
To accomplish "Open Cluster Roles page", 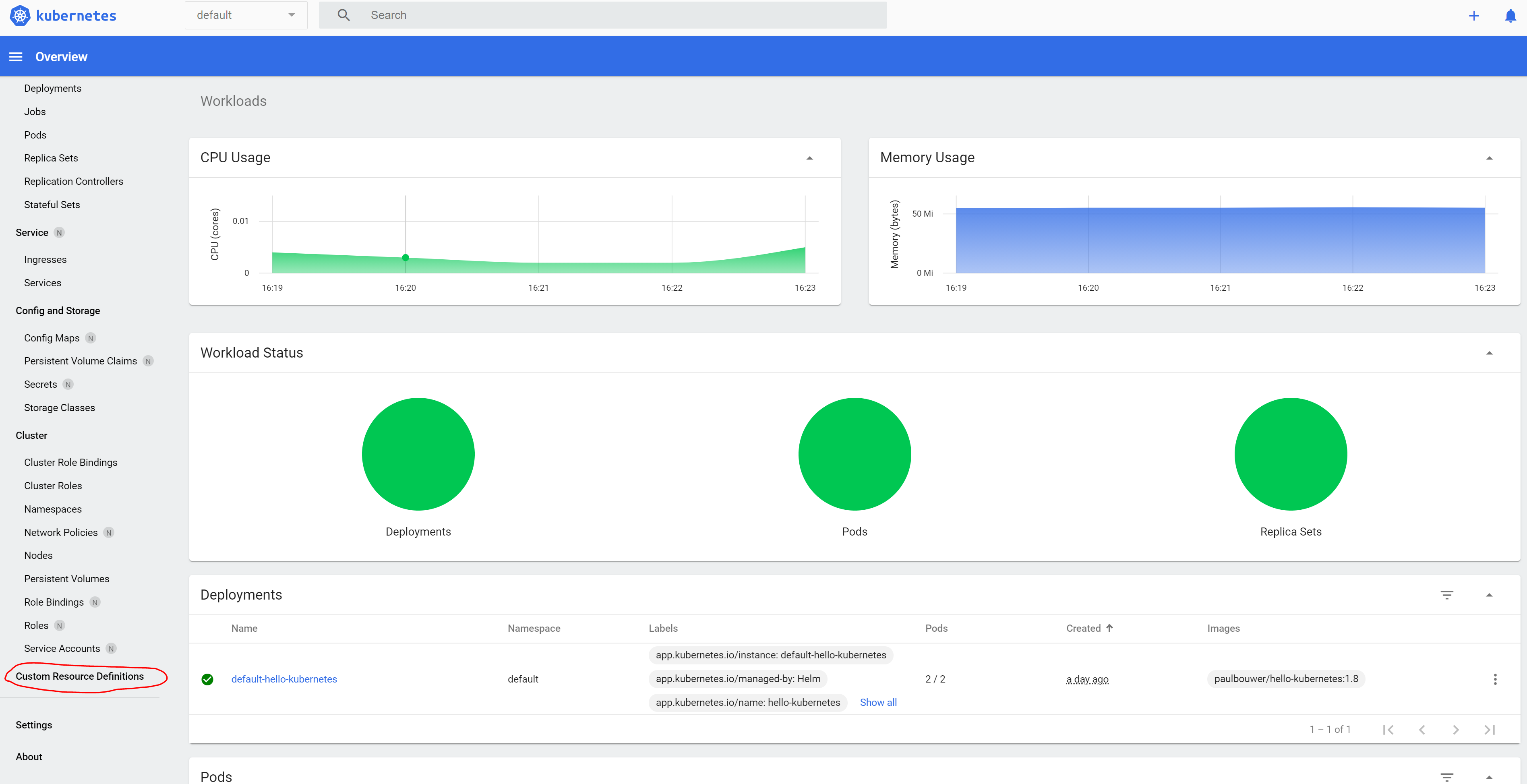I will click(x=53, y=486).
